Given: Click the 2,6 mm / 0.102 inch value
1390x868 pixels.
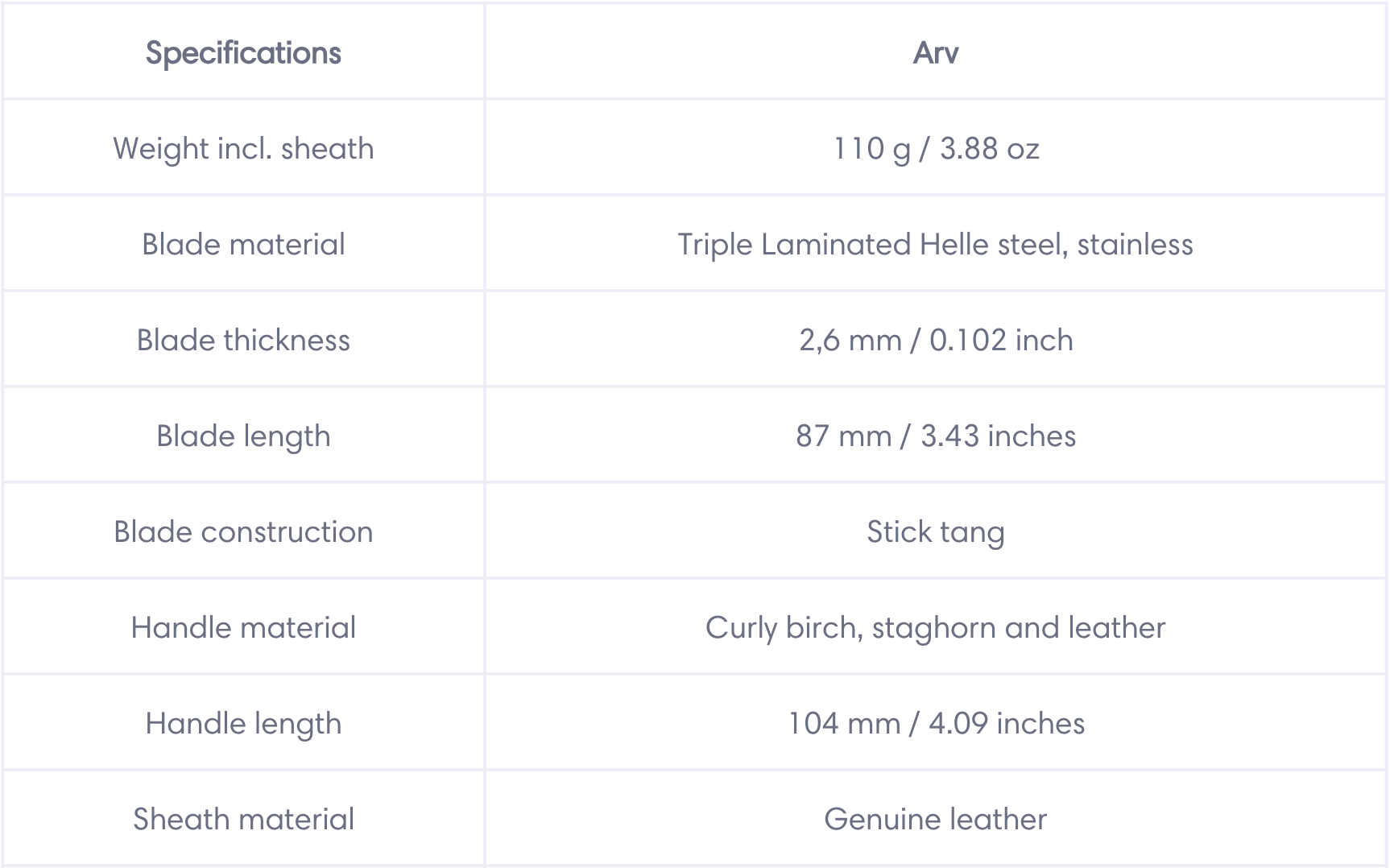Looking at the screenshot, I should tap(936, 341).
